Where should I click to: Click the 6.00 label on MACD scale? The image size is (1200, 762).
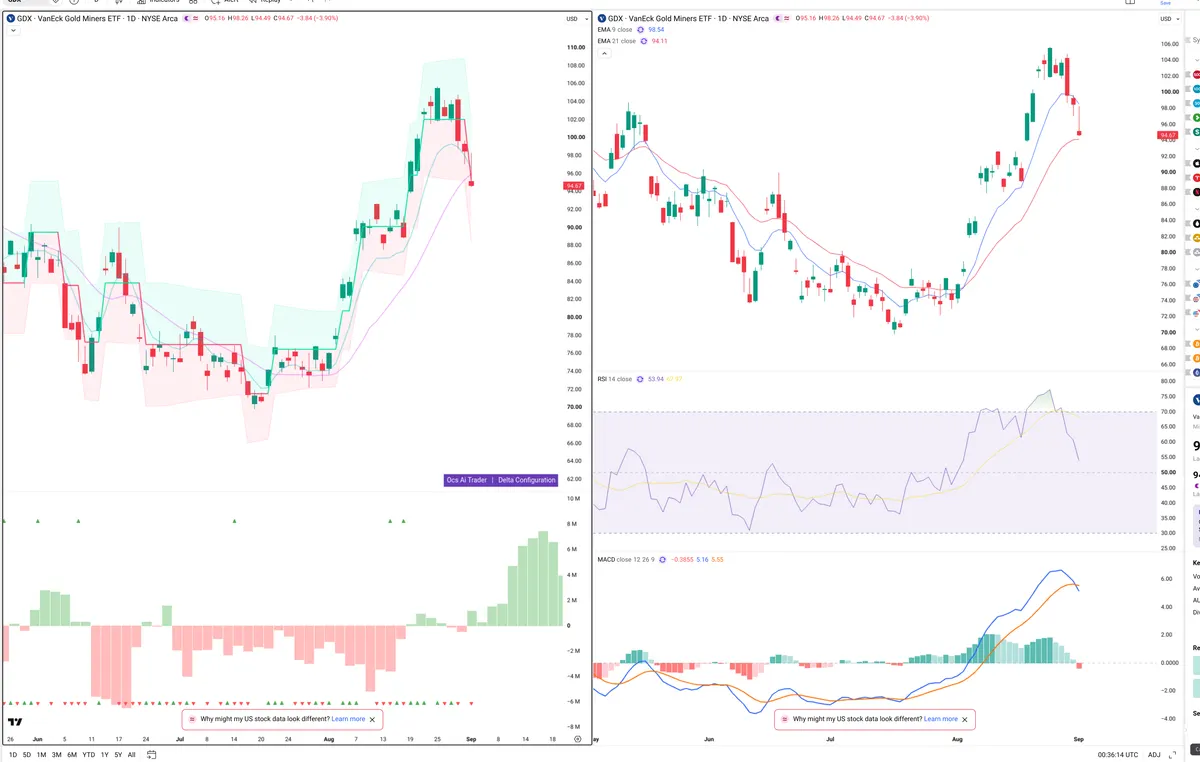(1165, 579)
